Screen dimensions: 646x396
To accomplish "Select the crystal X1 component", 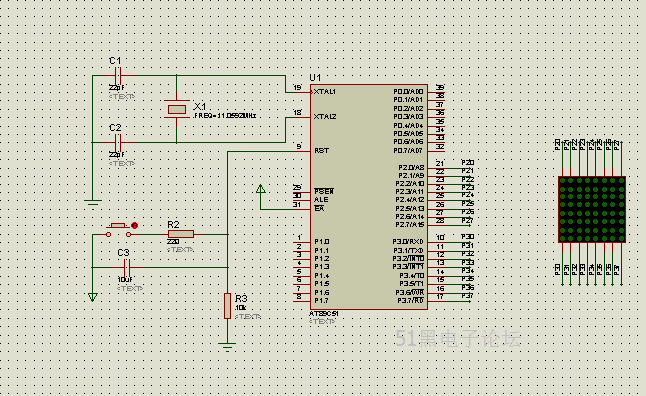I will pyautogui.click(x=177, y=109).
